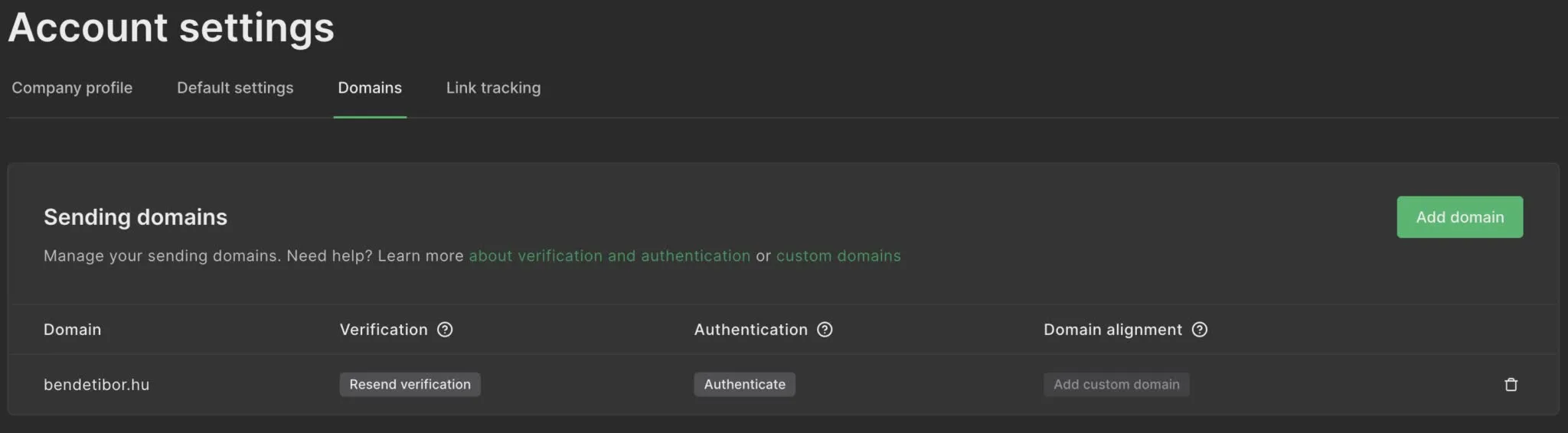The image size is (1568, 433).
Task: Show the Domain alignment help icon info
Action: pyautogui.click(x=1200, y=330)
